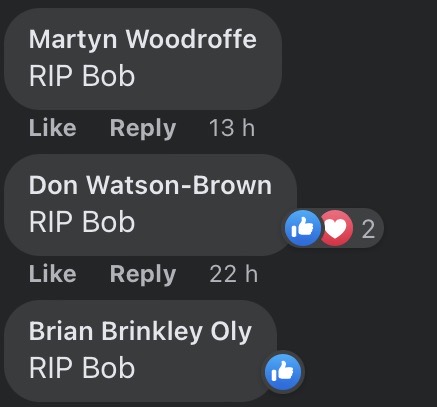Select the RIP Bob text under Brian Brinkley Oly
The width and height of the screenshot is (437, 407).
(82, 367)
